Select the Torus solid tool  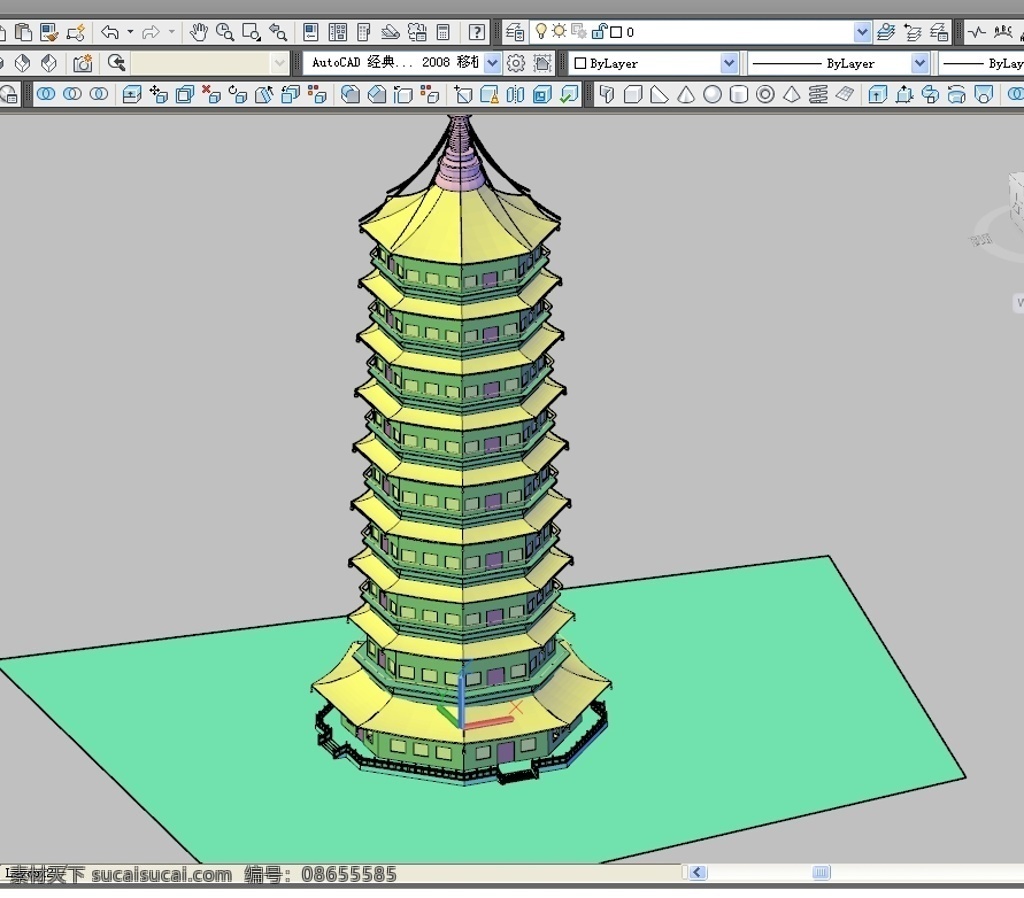(765, 95)
